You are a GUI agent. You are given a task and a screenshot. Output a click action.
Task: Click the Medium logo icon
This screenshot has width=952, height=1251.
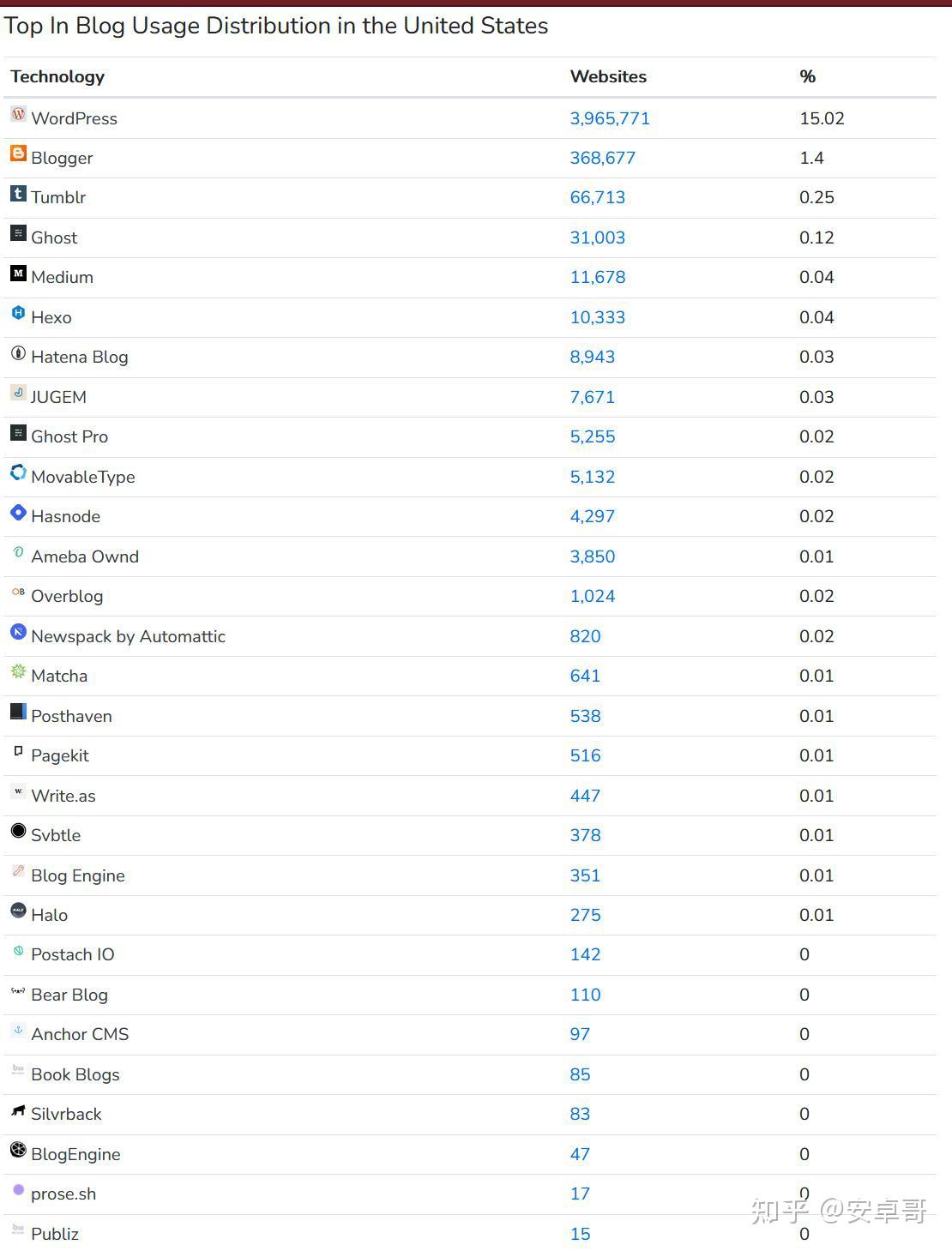[18, 274]
